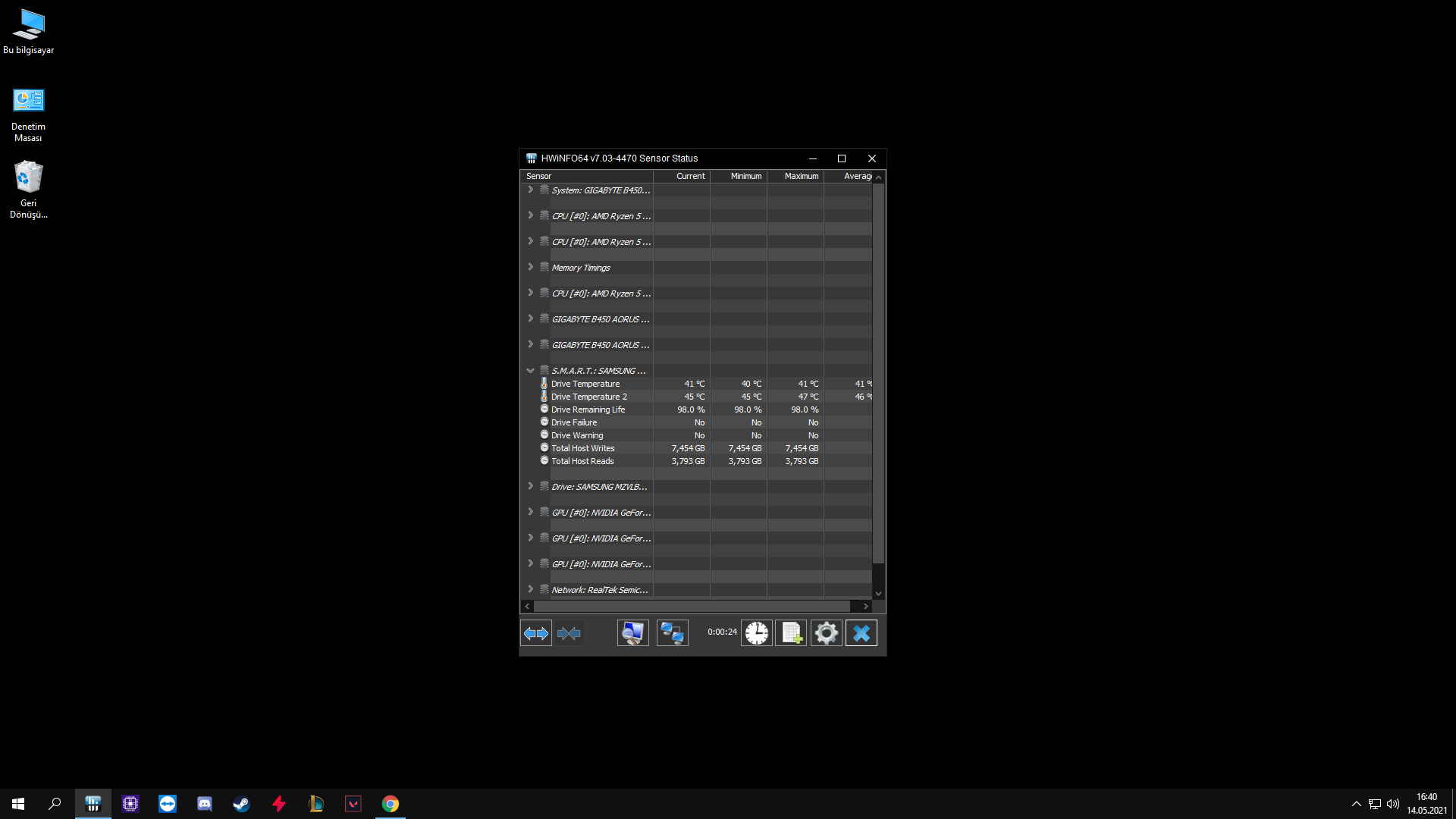Screen dimensions: 1456x819
Task: Collapse the S.M.A.R.T. SAMSUNG sensor group
Action: [530, 371]
